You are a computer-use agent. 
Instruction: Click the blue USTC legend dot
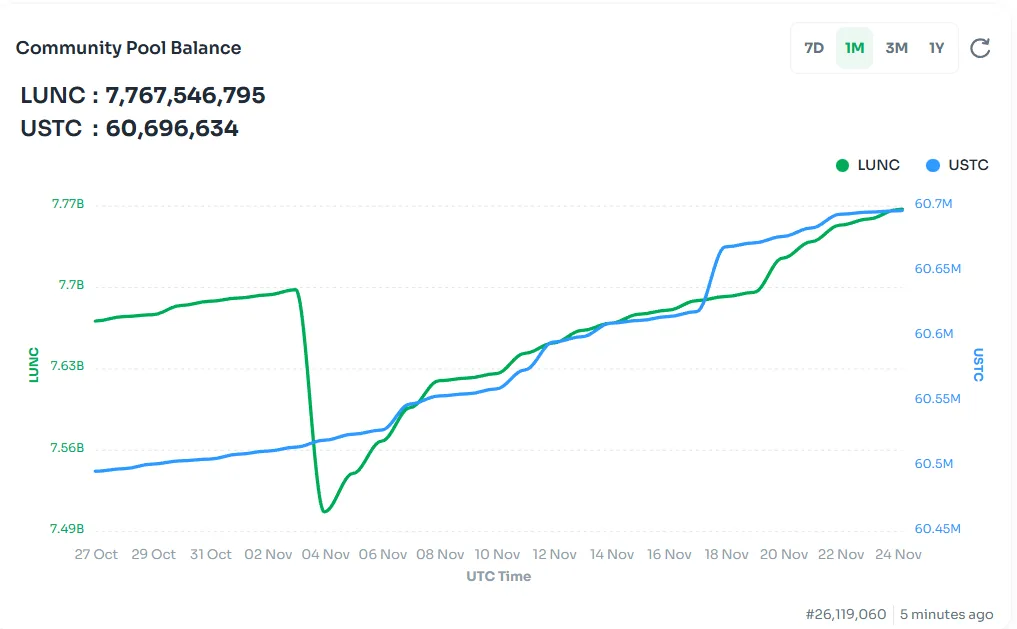[933, 165]
